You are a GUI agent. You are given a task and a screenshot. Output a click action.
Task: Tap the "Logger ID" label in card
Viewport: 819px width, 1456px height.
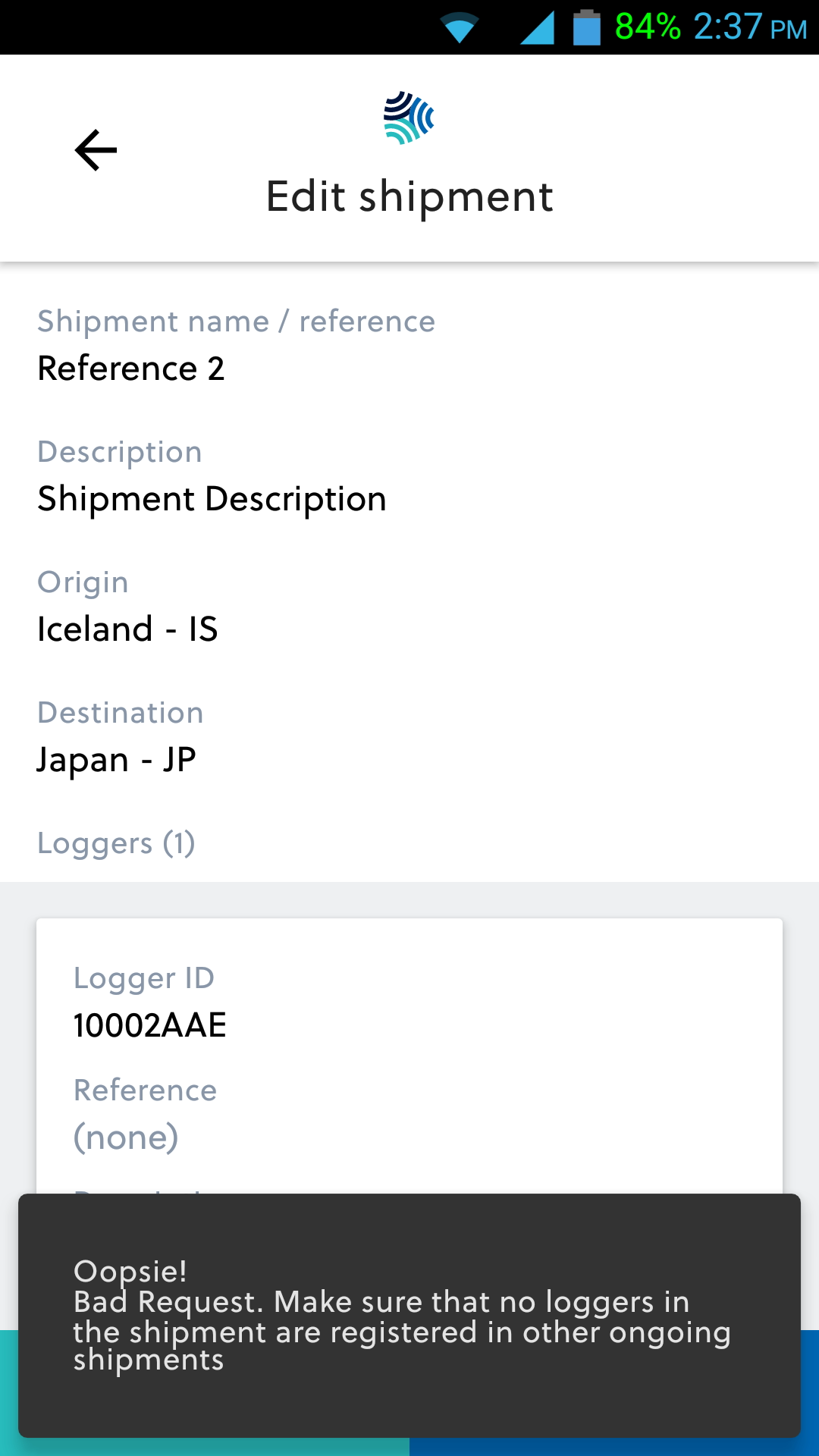[144, 978]
